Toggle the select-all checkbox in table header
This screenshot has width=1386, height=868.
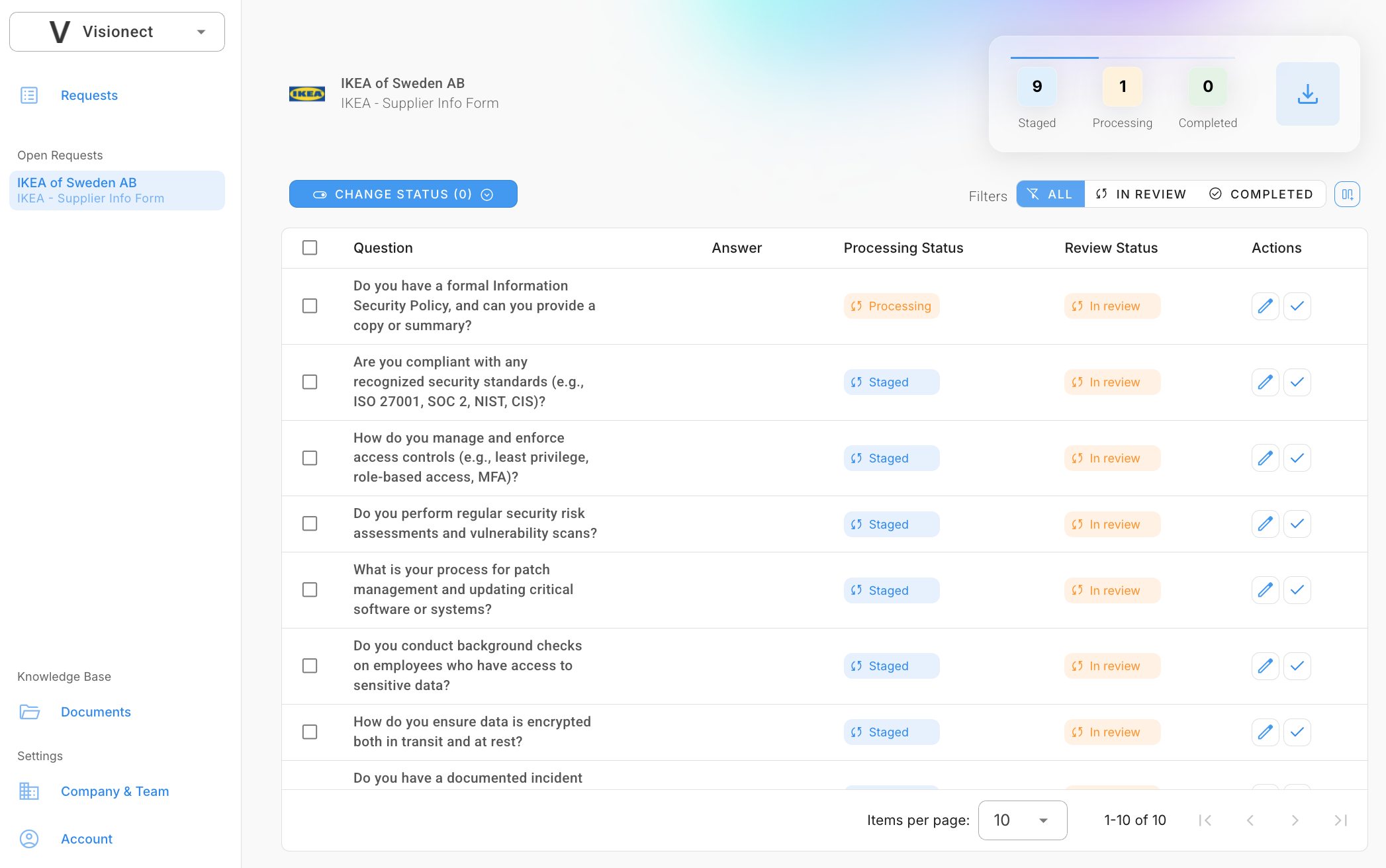tap(310, 248)
